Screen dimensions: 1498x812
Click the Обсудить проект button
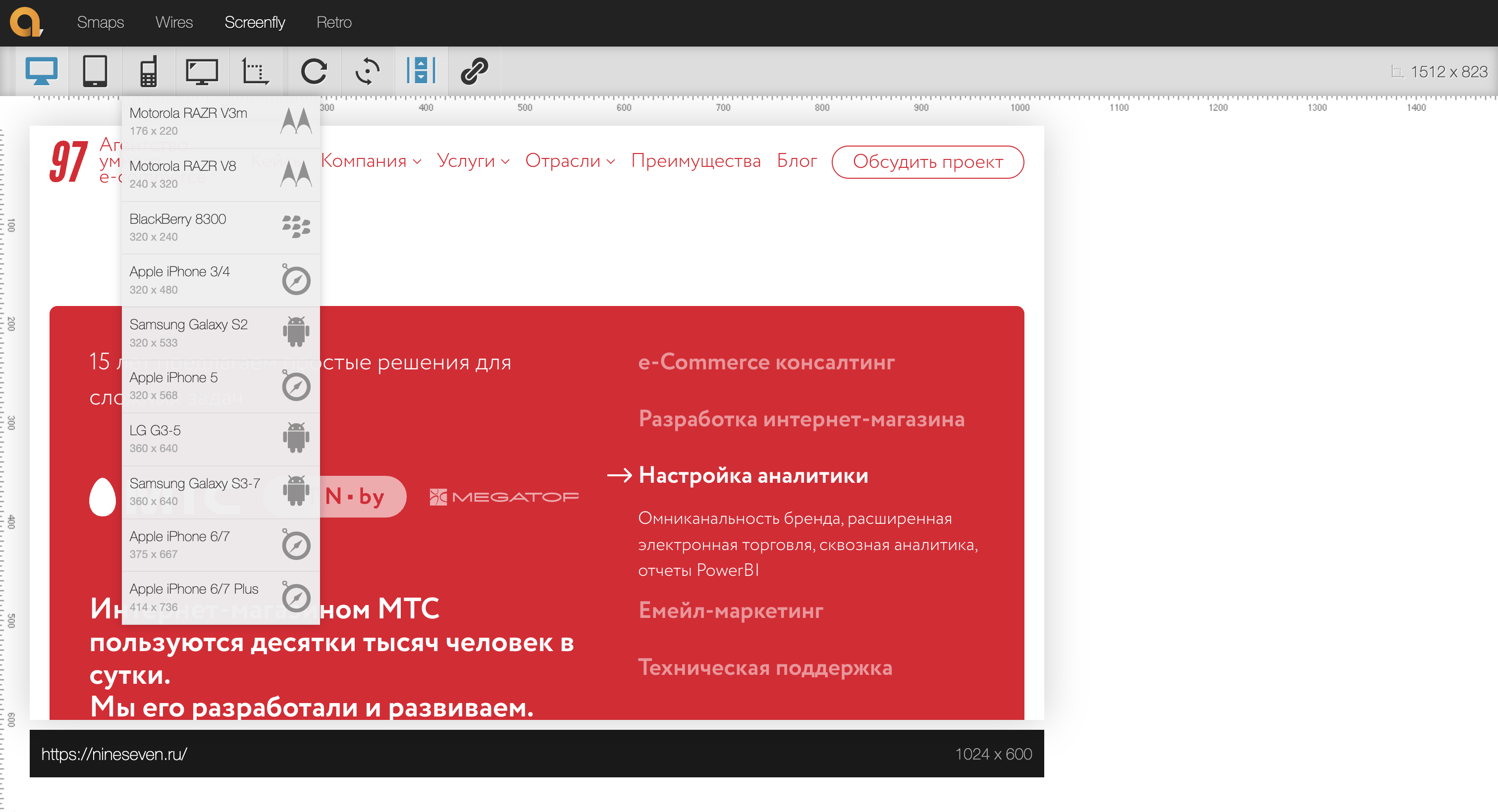tap(928, 162)
